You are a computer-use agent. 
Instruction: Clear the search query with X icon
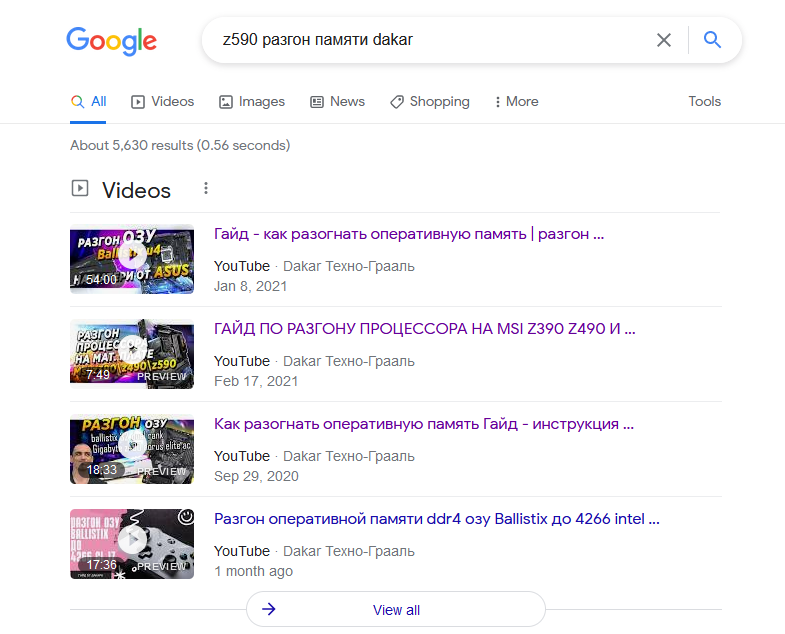664,40
